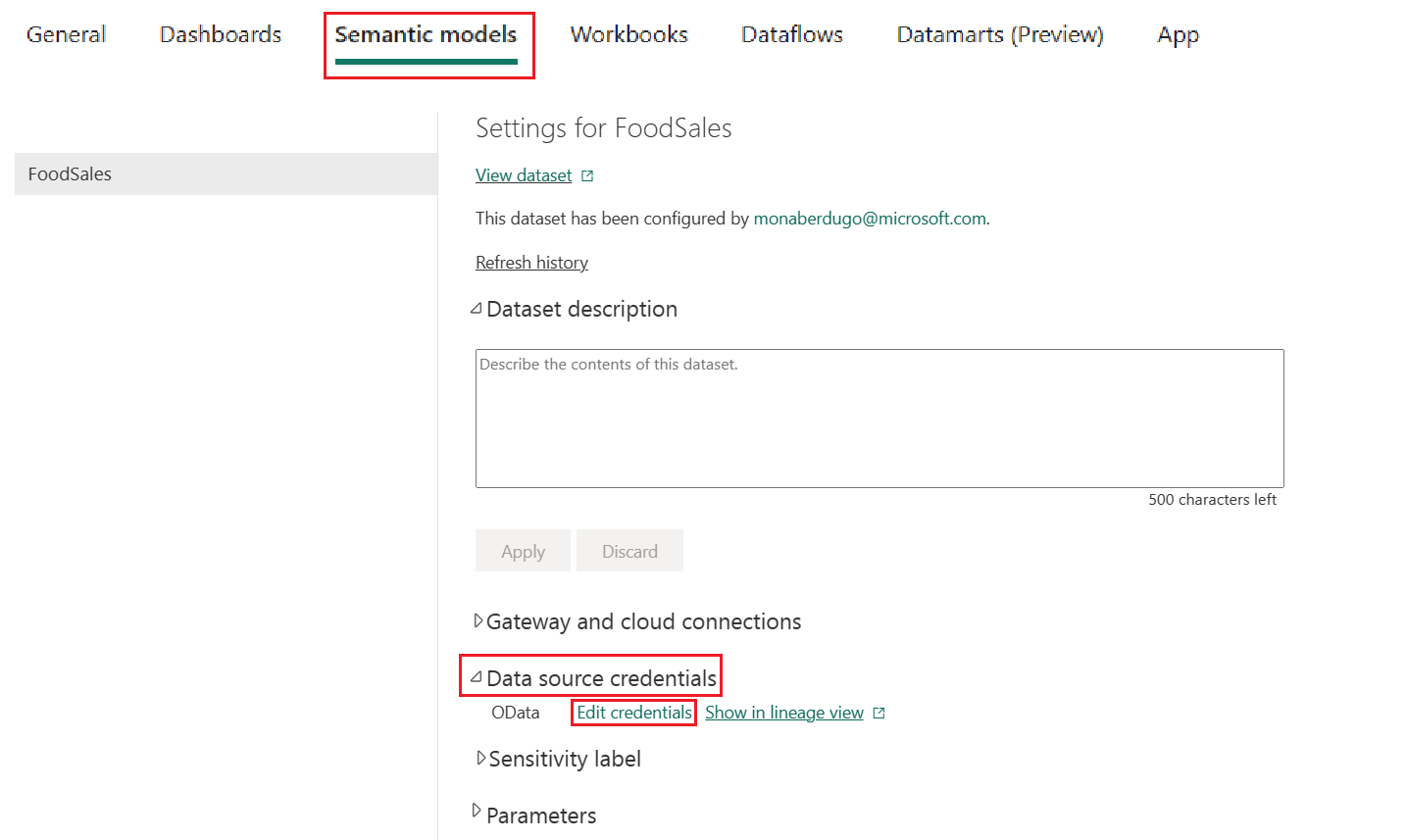Expand the Sensitivity label section
This screenshot has height=840, width=1407.
click(x=479, y=757)
